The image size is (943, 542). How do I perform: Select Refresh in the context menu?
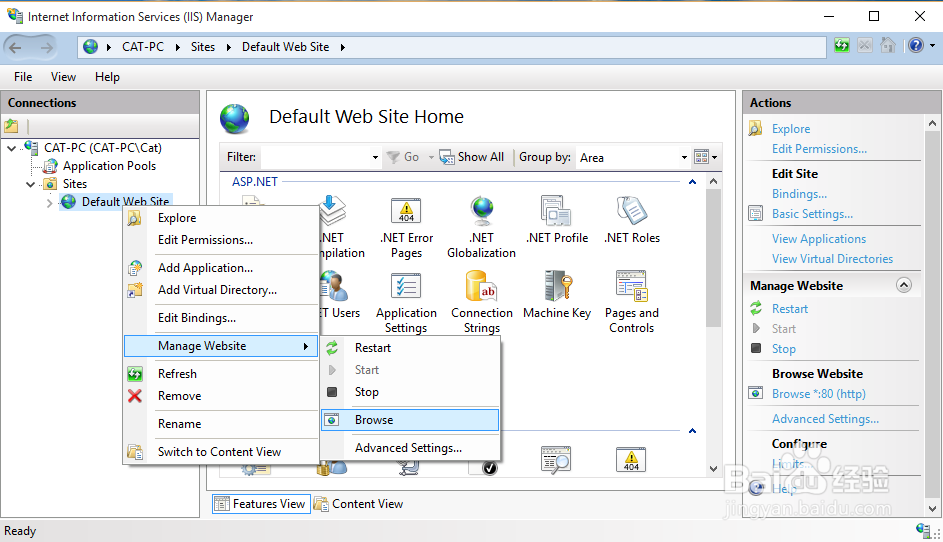[221, 374]
